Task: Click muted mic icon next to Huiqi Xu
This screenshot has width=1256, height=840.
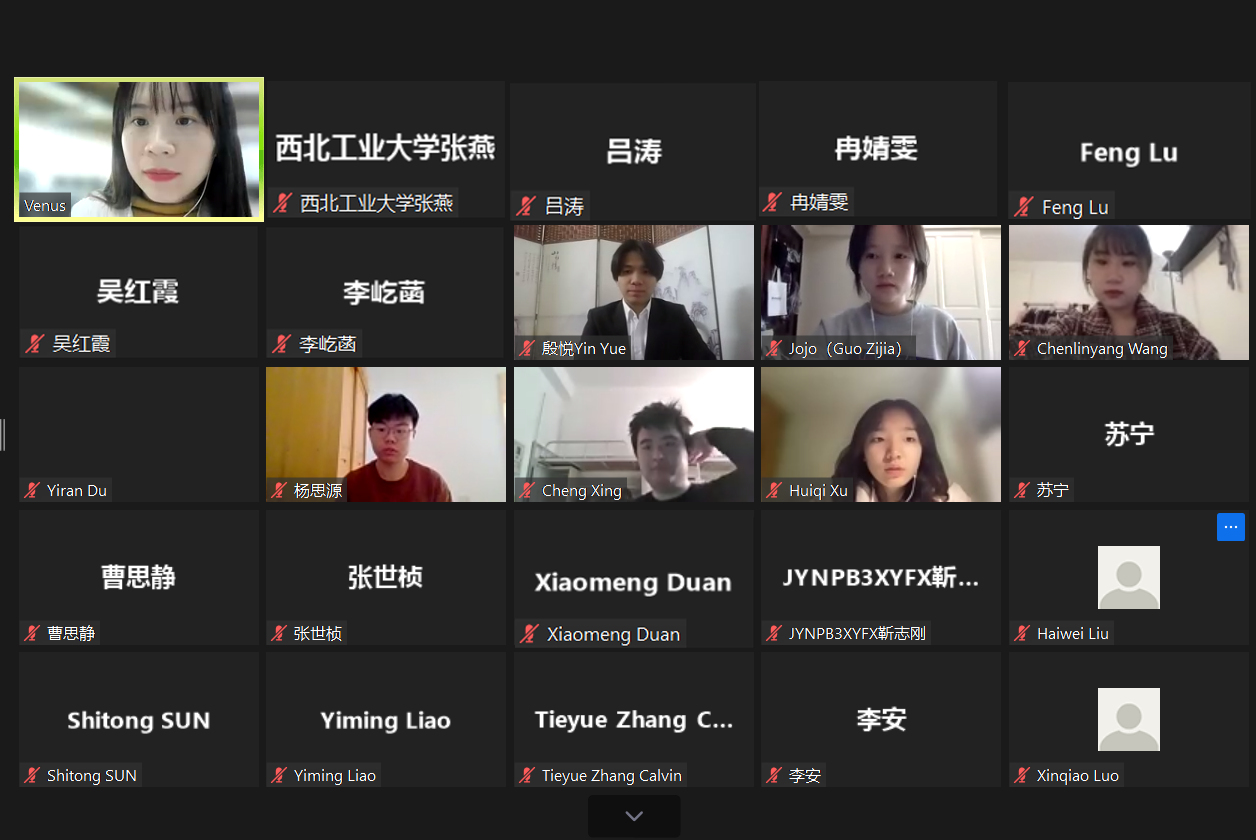Action: point(774,490)
